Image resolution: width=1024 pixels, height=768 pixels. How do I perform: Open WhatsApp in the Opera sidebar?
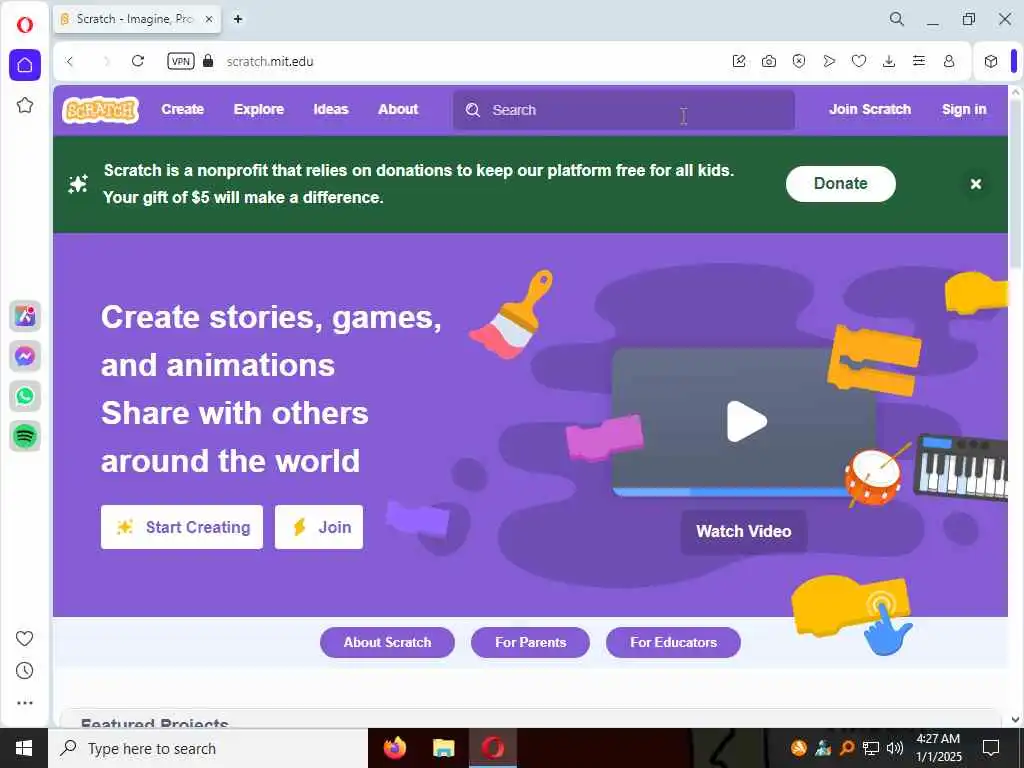click(25, 396)
